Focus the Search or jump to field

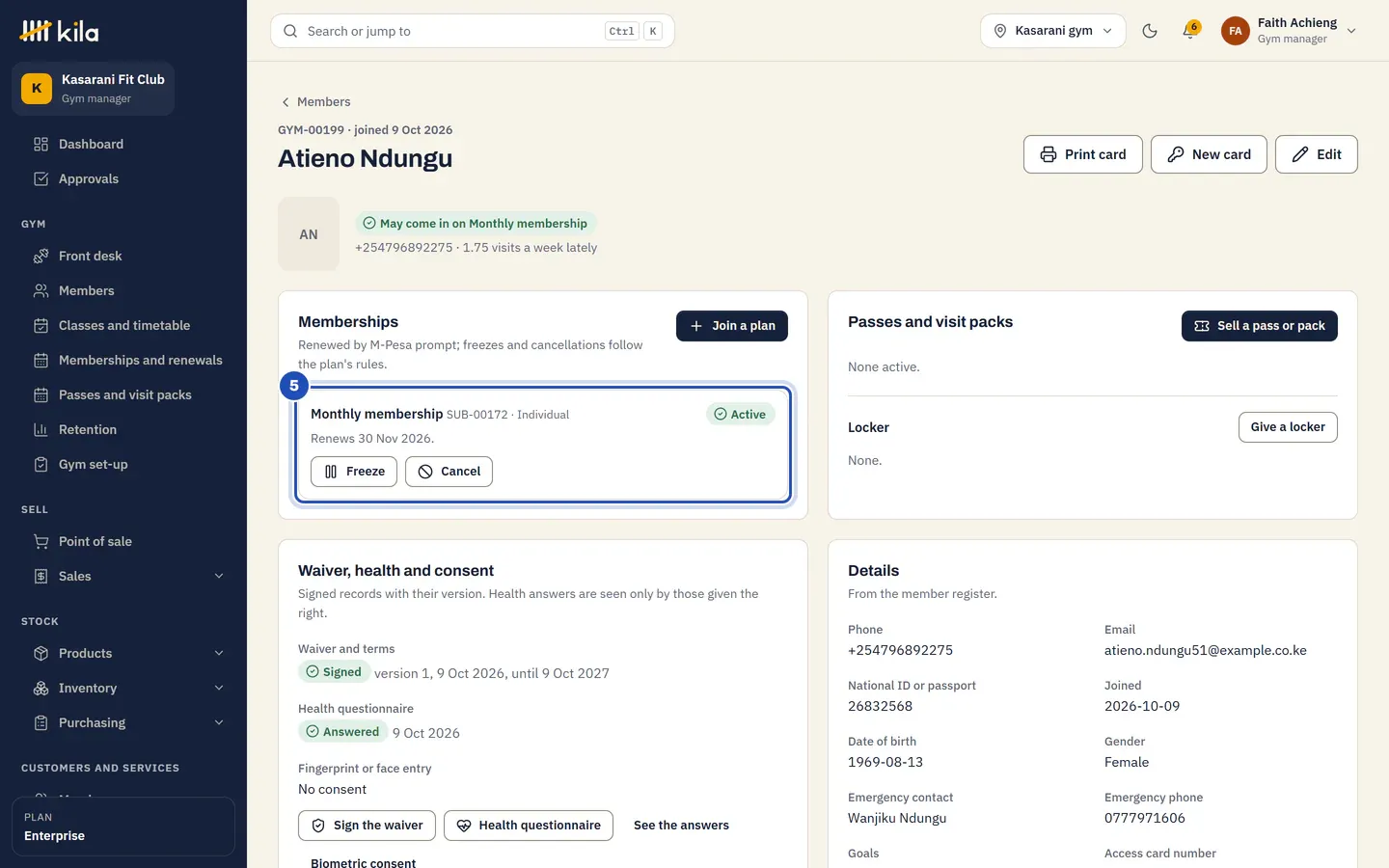[473, 31]
